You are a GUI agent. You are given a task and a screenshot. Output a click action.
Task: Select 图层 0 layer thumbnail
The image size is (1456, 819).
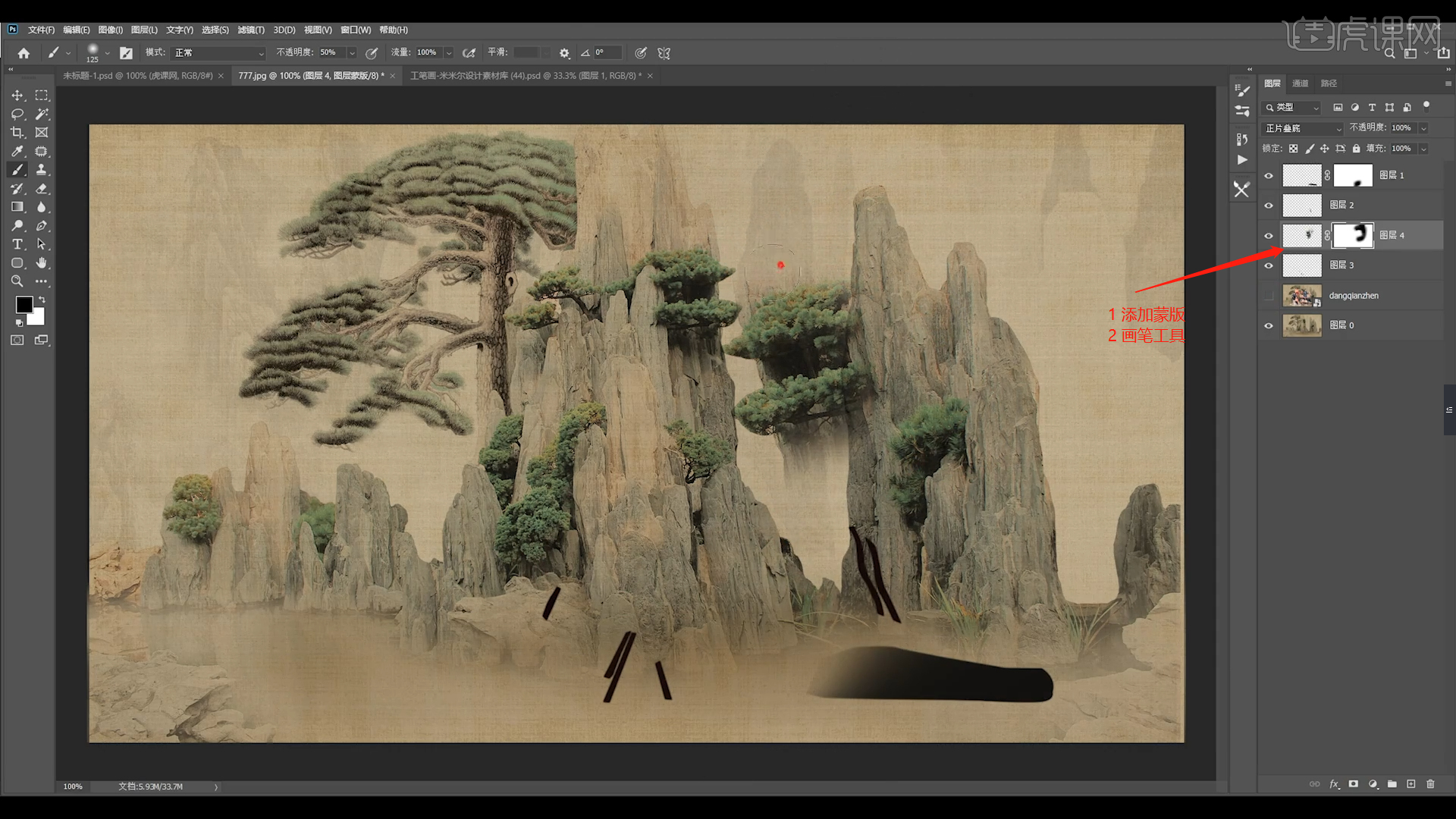click(1302, 325)
